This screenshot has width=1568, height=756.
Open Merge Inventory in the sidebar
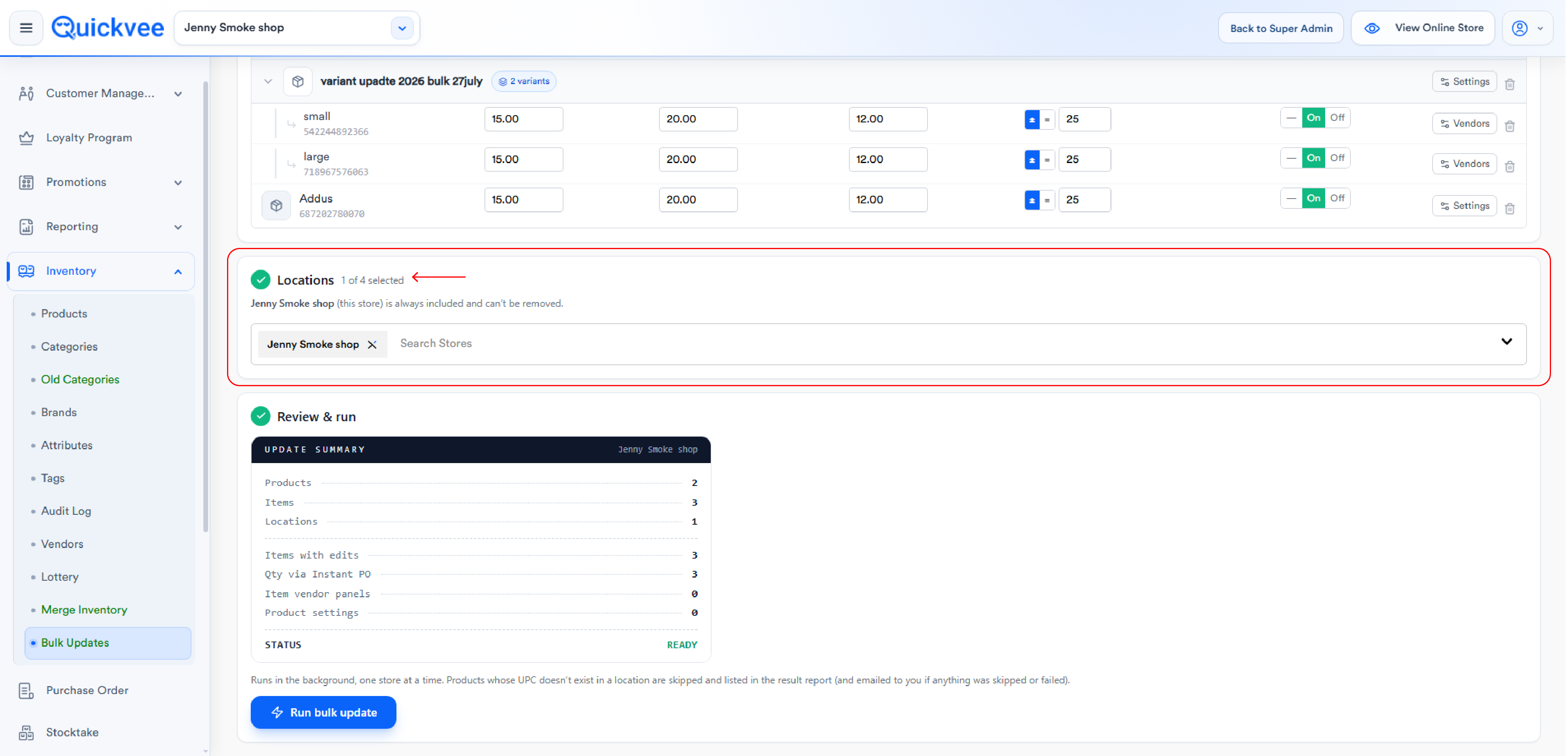coord(84,610)
